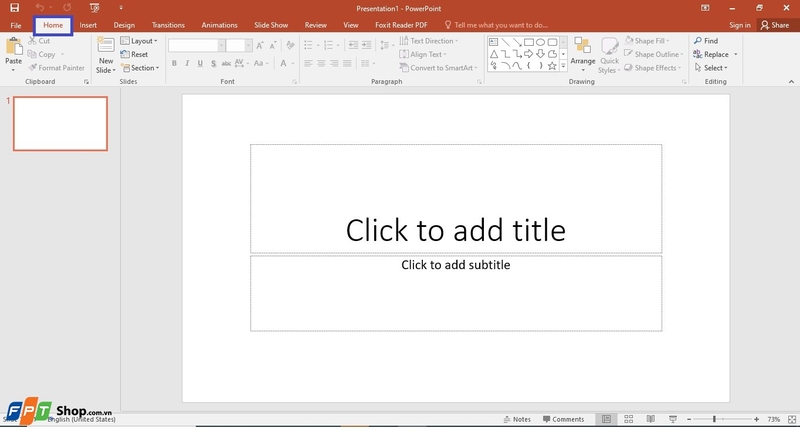Click the Replace button
The image size is (800, 431).
coord(711,54)
